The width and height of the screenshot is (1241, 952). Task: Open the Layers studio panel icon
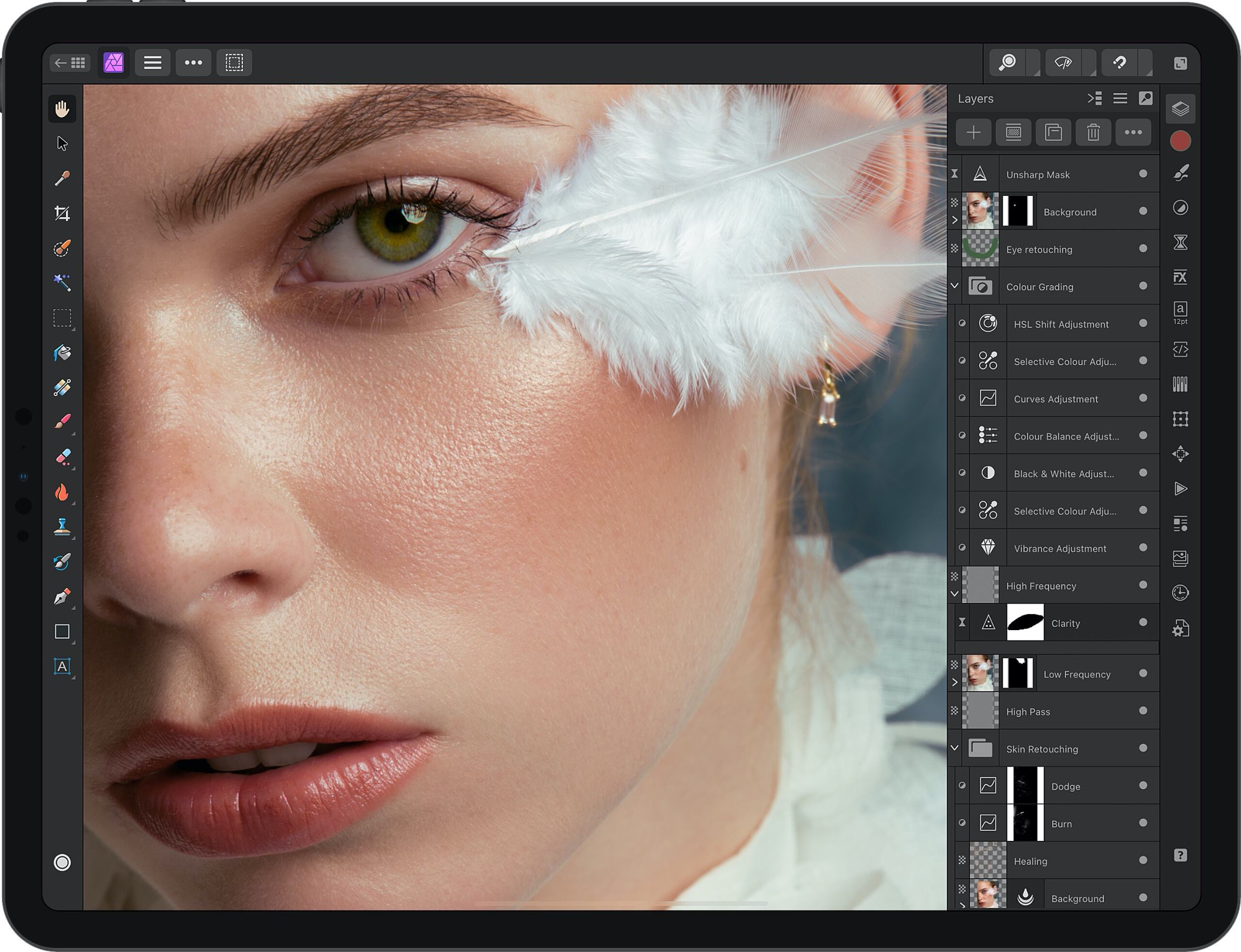coord(1180,109)
